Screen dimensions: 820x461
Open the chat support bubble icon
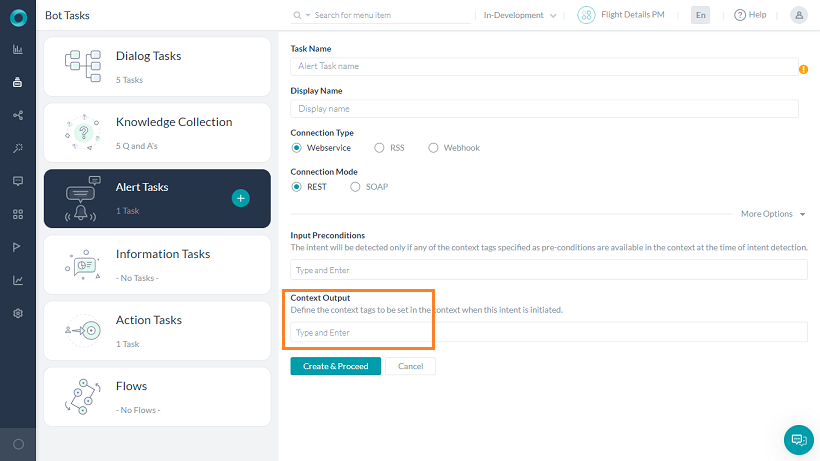click(x=798, y=439)
